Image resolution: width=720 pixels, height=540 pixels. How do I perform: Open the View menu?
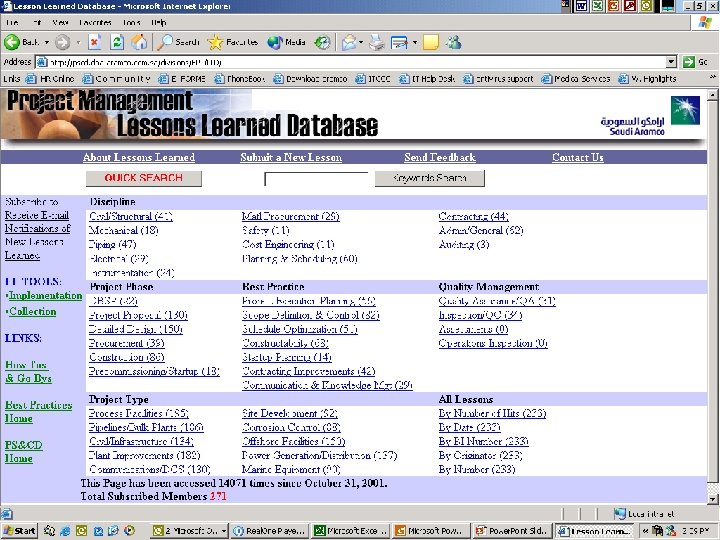[60, 22]
